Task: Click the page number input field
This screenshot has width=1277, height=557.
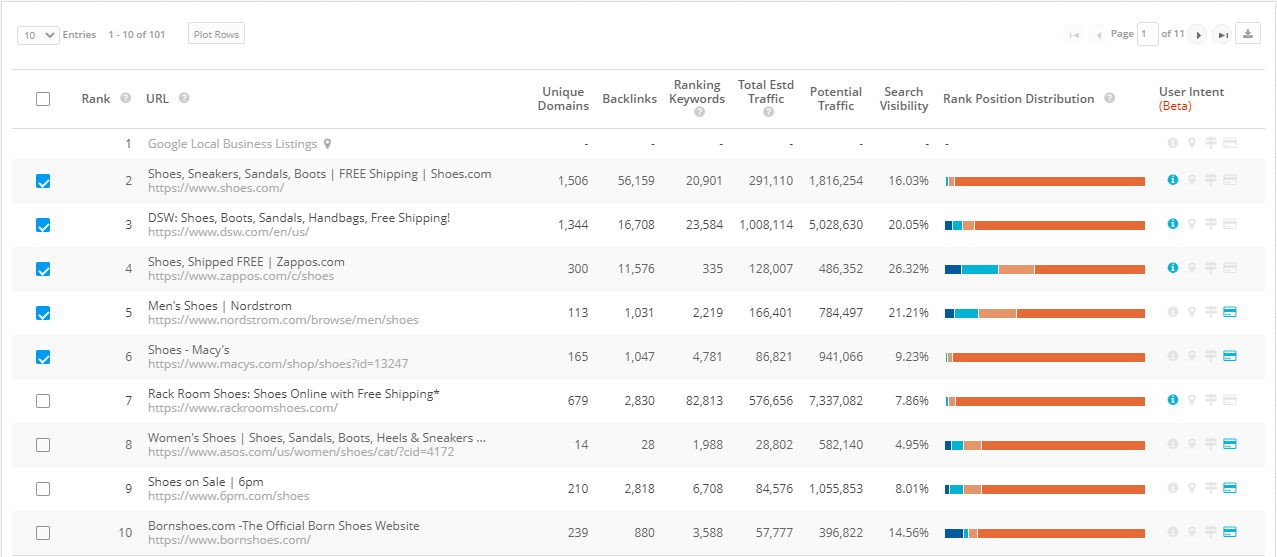Action: coord(1147,34)
